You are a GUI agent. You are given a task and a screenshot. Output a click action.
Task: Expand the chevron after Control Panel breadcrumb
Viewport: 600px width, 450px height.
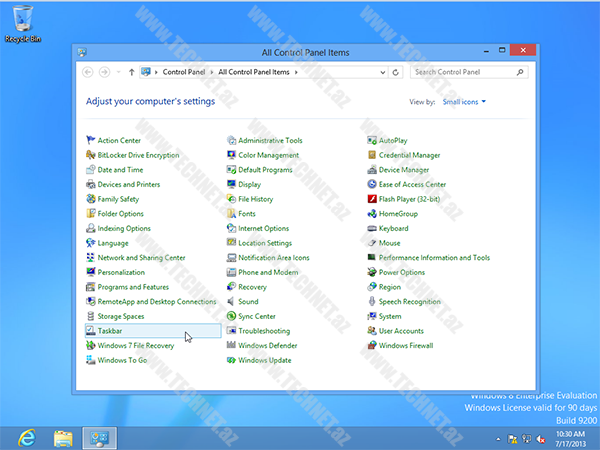click(x=211, y=72)
